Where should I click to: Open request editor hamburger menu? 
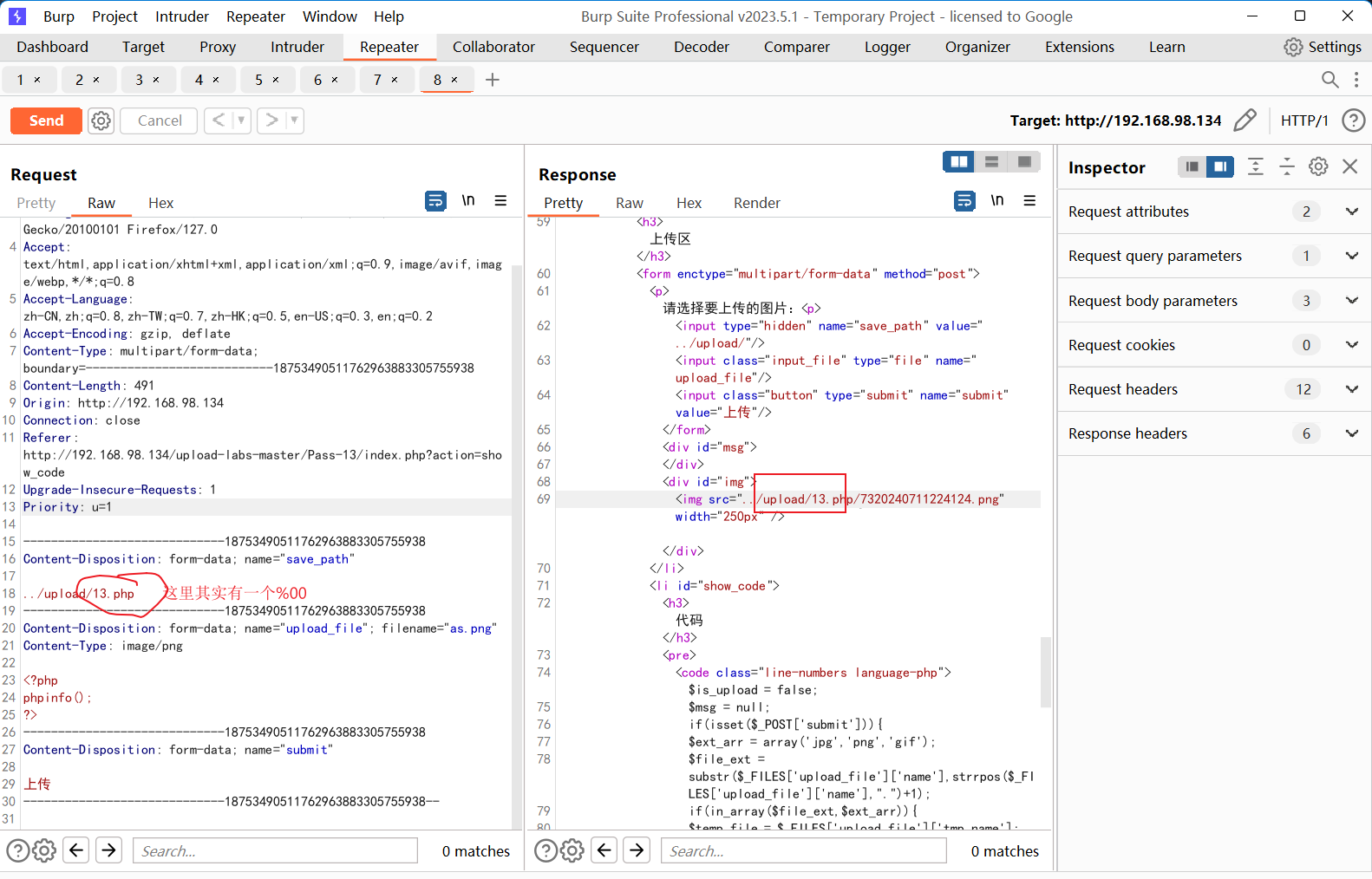tap(500, 200)
